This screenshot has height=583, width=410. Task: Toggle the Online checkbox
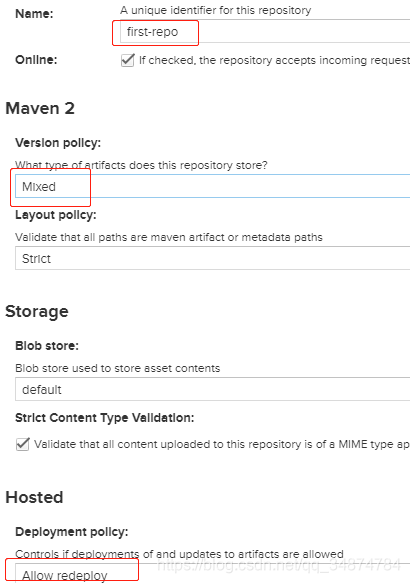click(x=127, y=60)
